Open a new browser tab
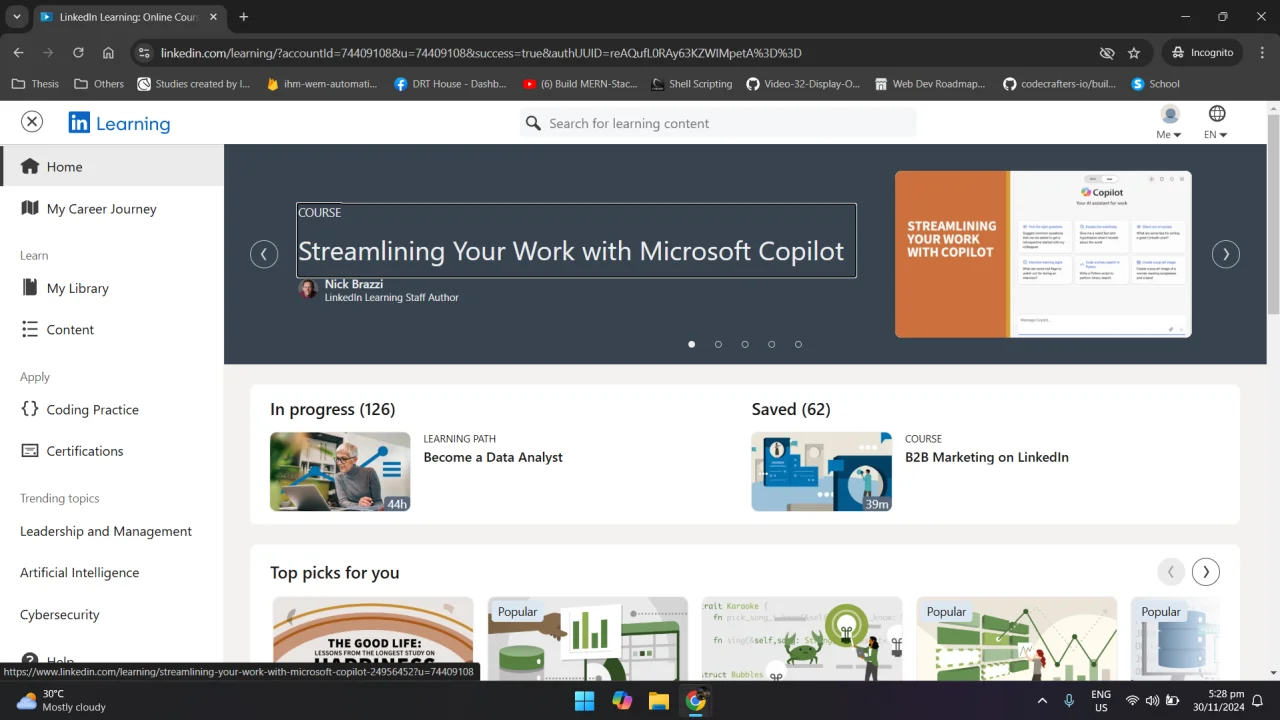This screenshot has width=1280, height=720. click(x=243, y=17)
